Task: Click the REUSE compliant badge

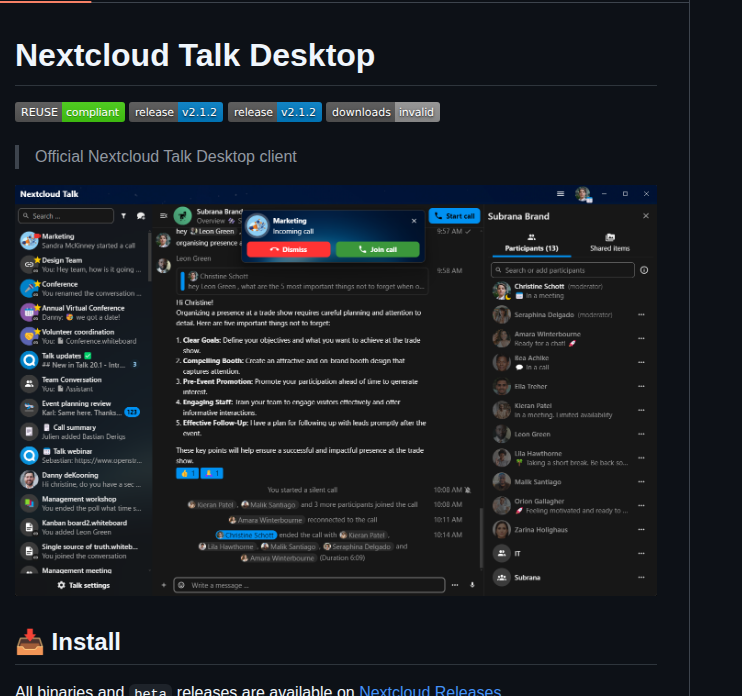Action: (x=70, y=112)
